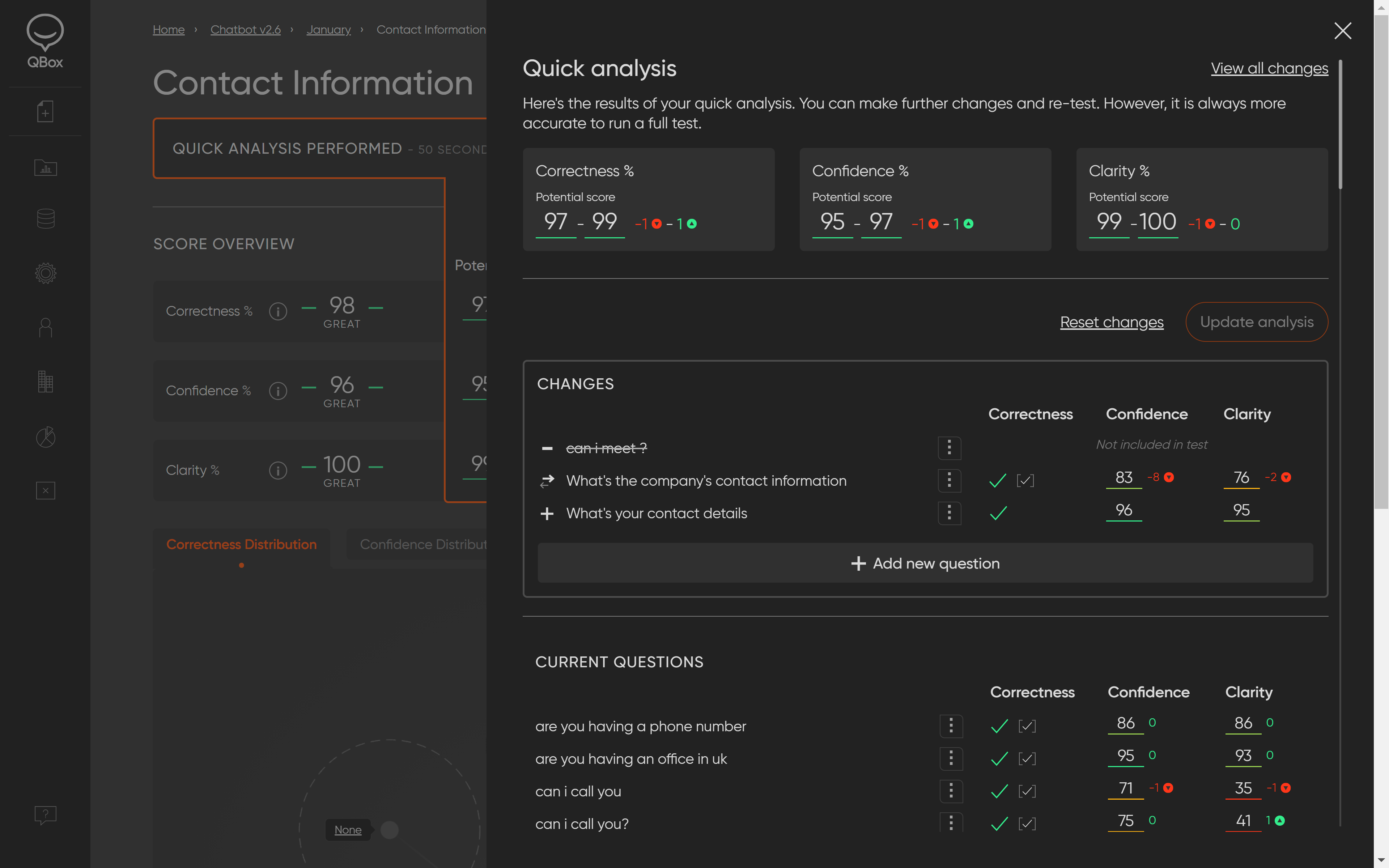Click info icon next to Clarity %

pos(278,471)
